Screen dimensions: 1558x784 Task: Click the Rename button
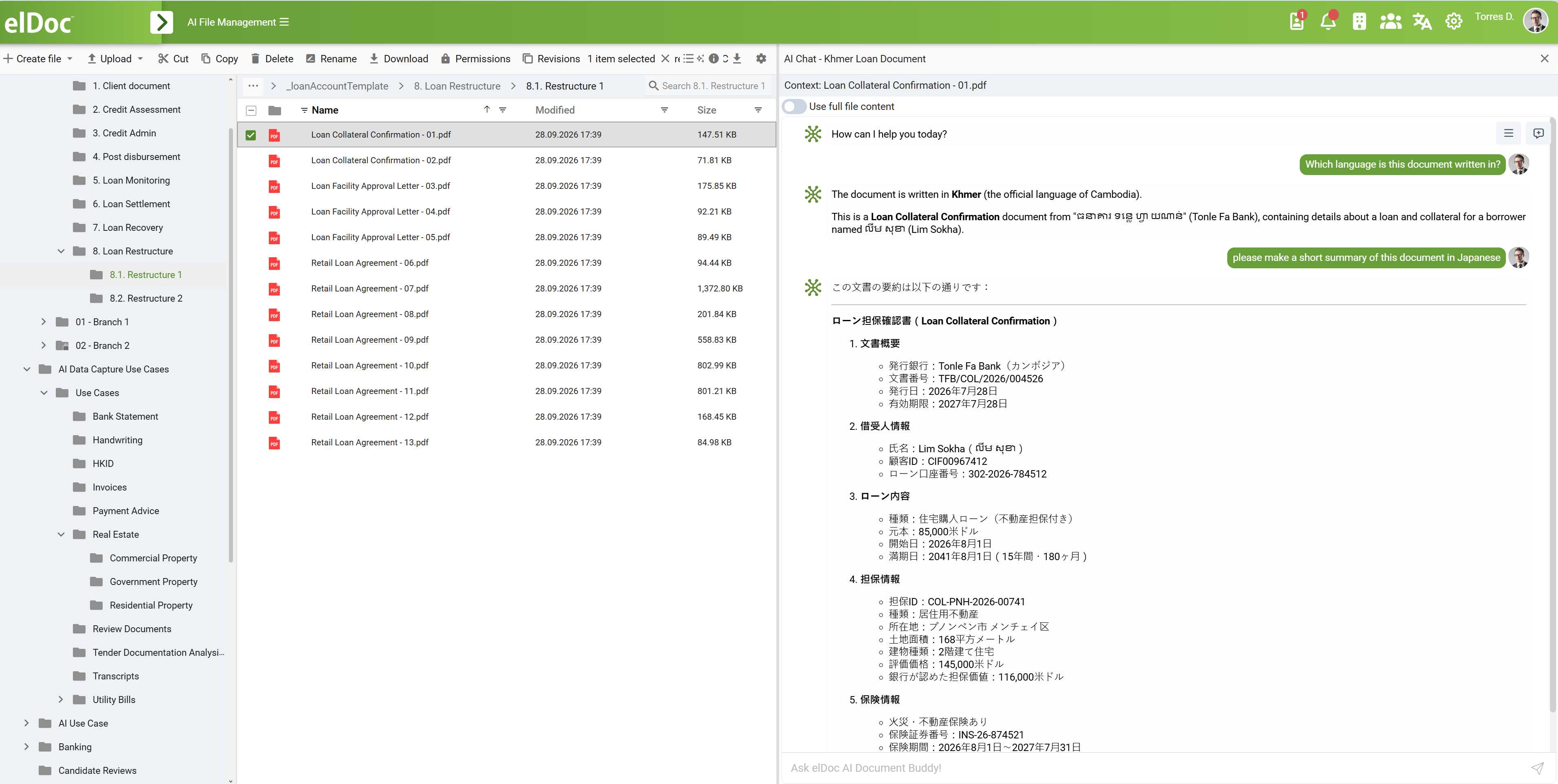[331, 59]
